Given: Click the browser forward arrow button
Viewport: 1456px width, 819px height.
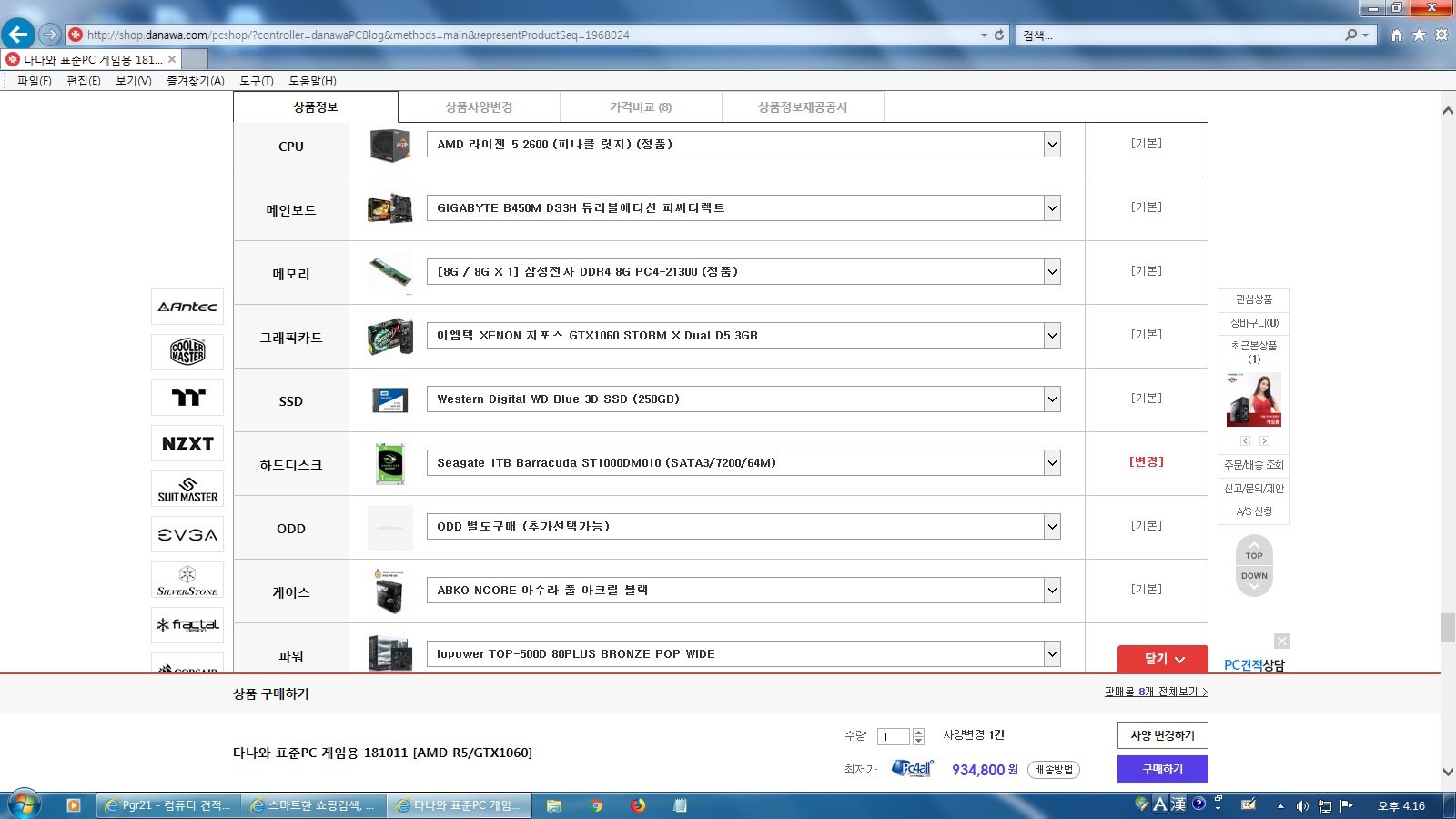Looking at the screenshot, I should (50, 35).
